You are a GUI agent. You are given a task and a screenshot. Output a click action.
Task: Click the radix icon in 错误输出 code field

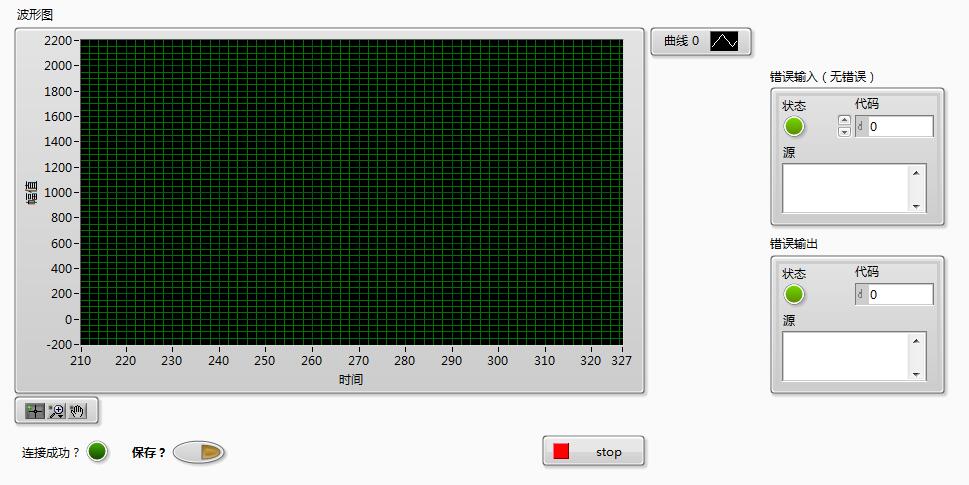click(x=861, y=295)
